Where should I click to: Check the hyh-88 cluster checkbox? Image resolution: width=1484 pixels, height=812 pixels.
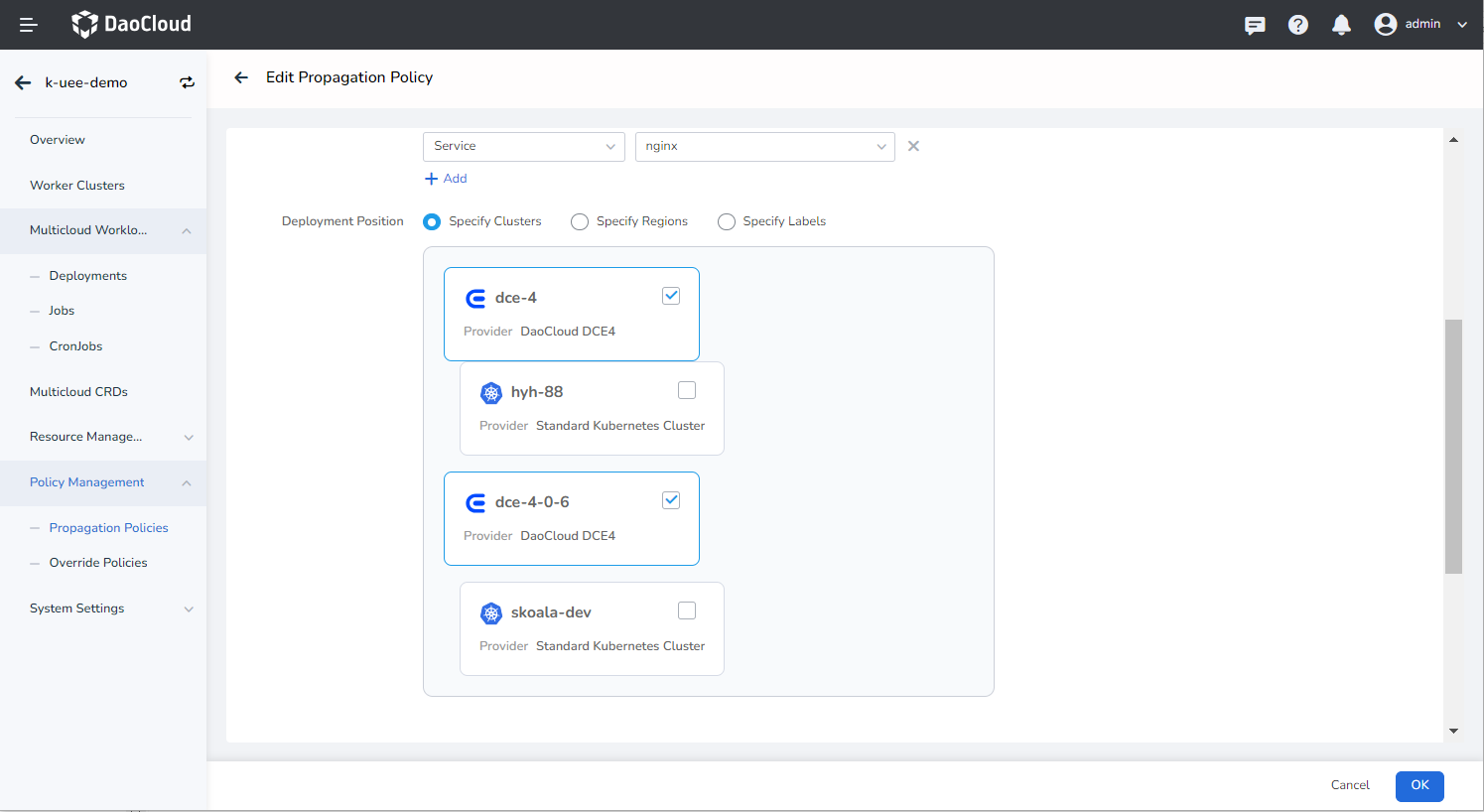coord(687,390)
